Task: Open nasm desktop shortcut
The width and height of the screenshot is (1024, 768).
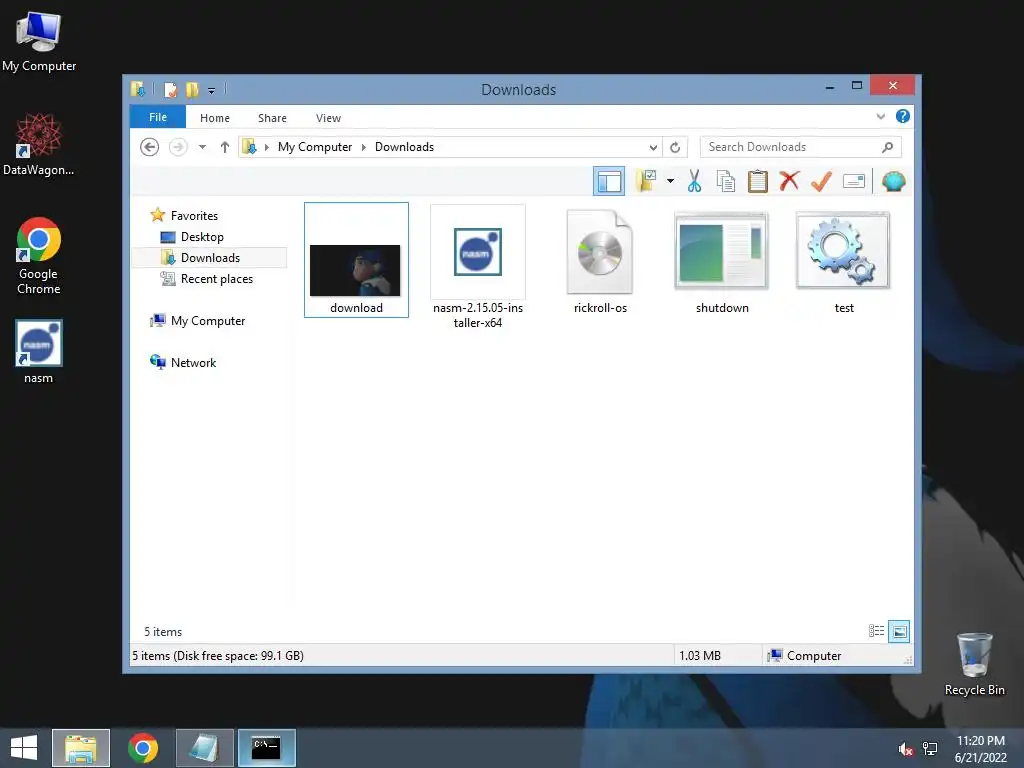Action: [39, 351]
